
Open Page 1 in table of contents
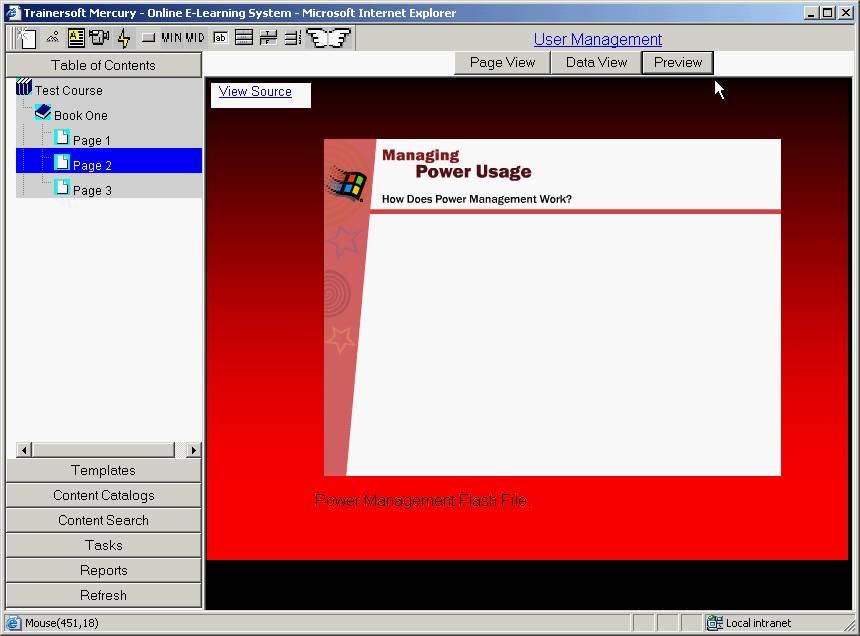pyautogui.click(x=92, y=141)
